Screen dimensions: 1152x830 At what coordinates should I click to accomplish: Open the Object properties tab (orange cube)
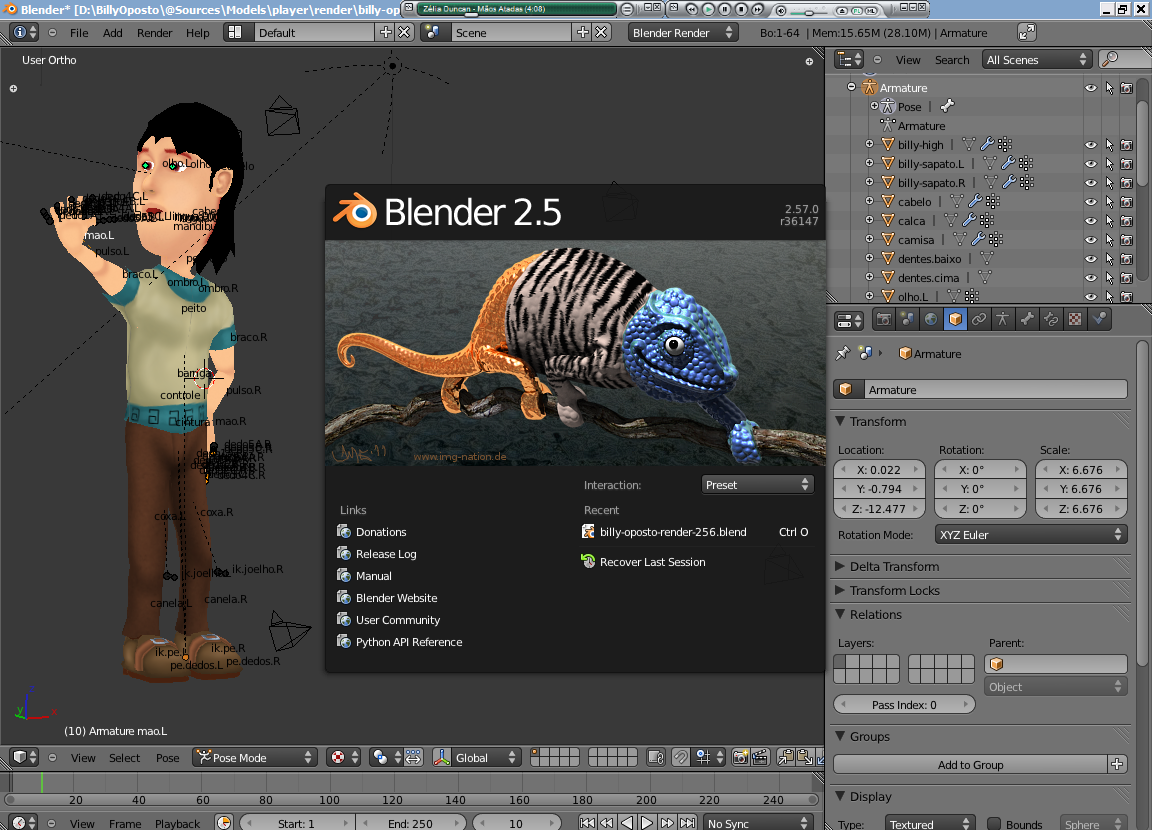[x=955, y=319]
